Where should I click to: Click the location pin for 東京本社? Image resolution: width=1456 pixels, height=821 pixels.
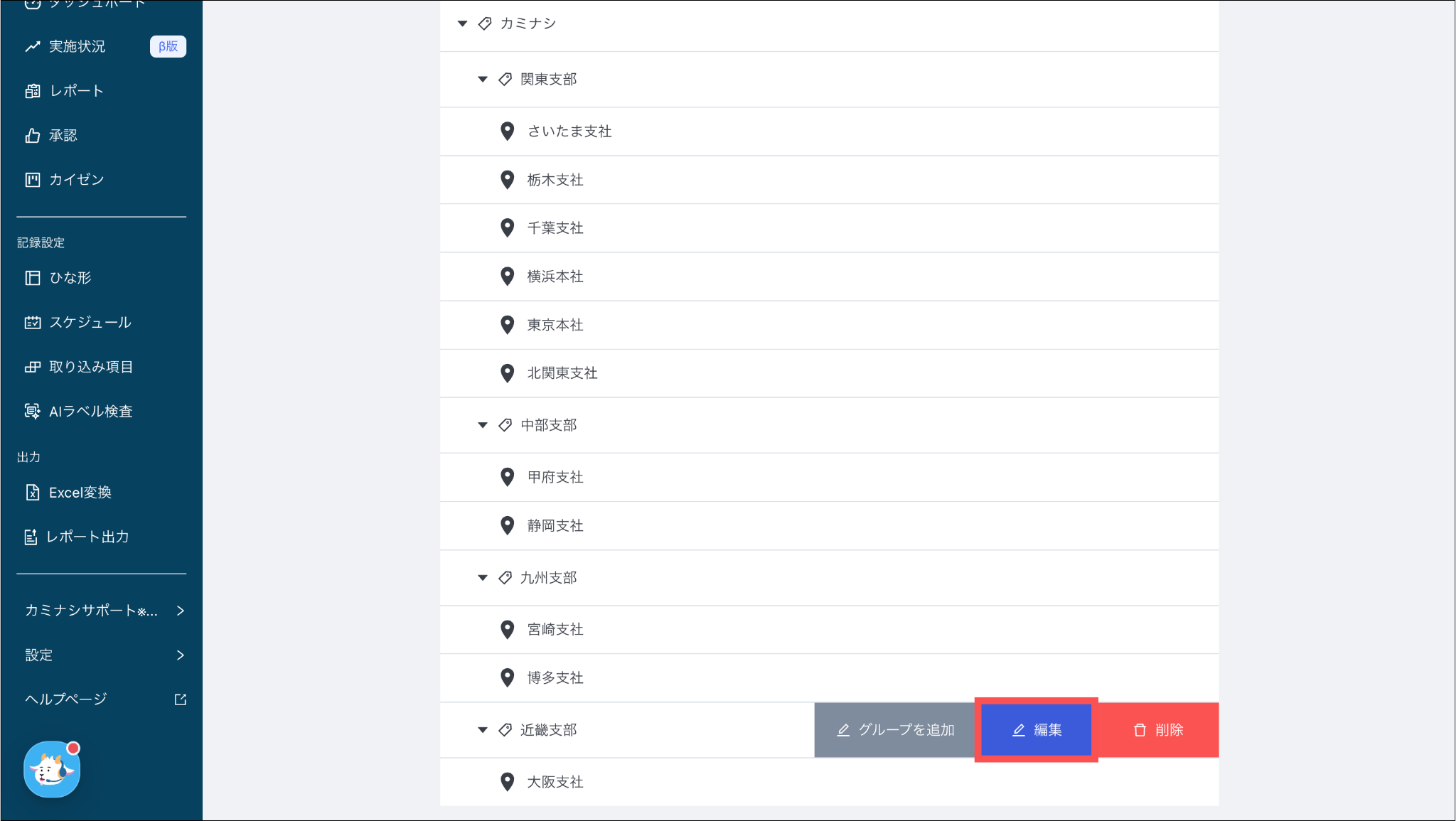click(507, 325)
